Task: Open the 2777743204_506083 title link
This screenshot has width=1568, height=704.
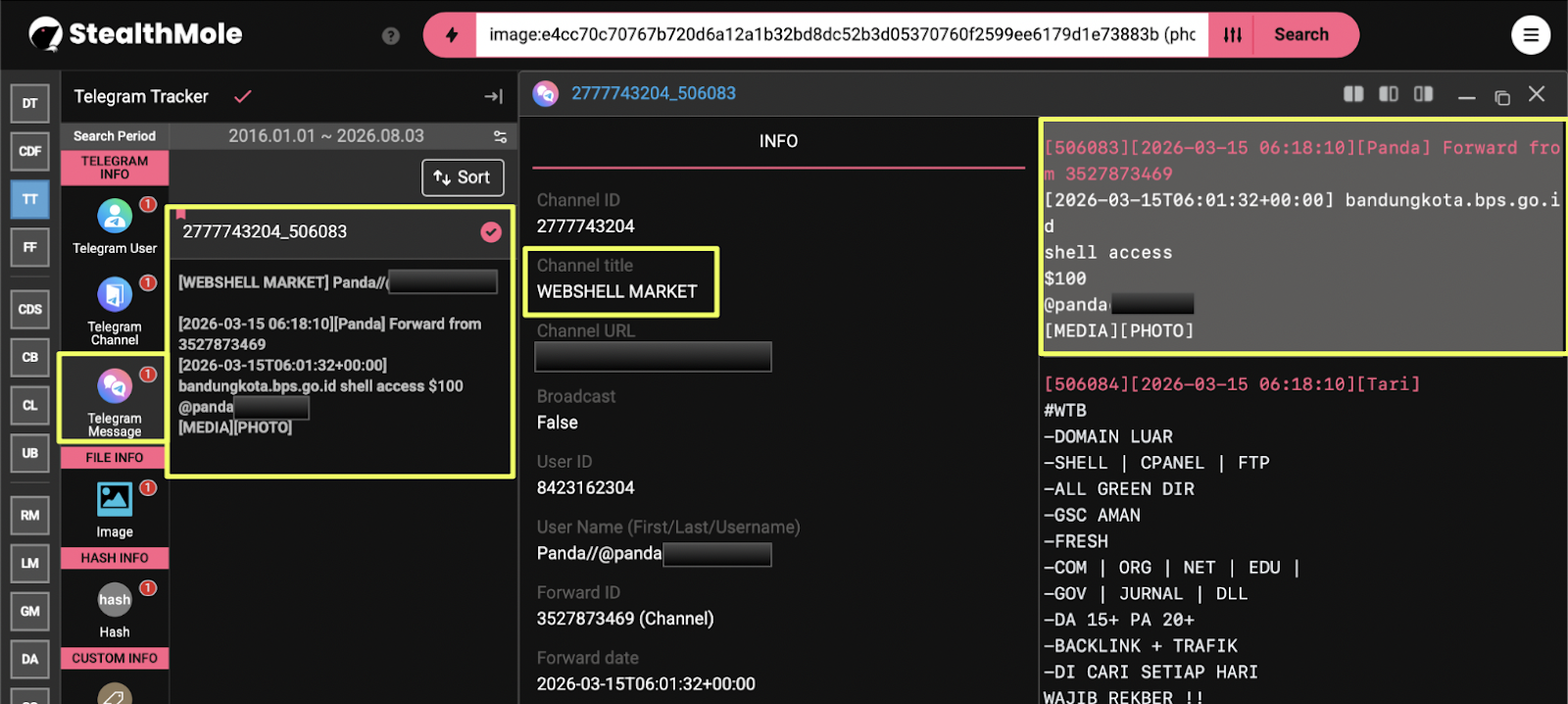Action: click(654, 93)
